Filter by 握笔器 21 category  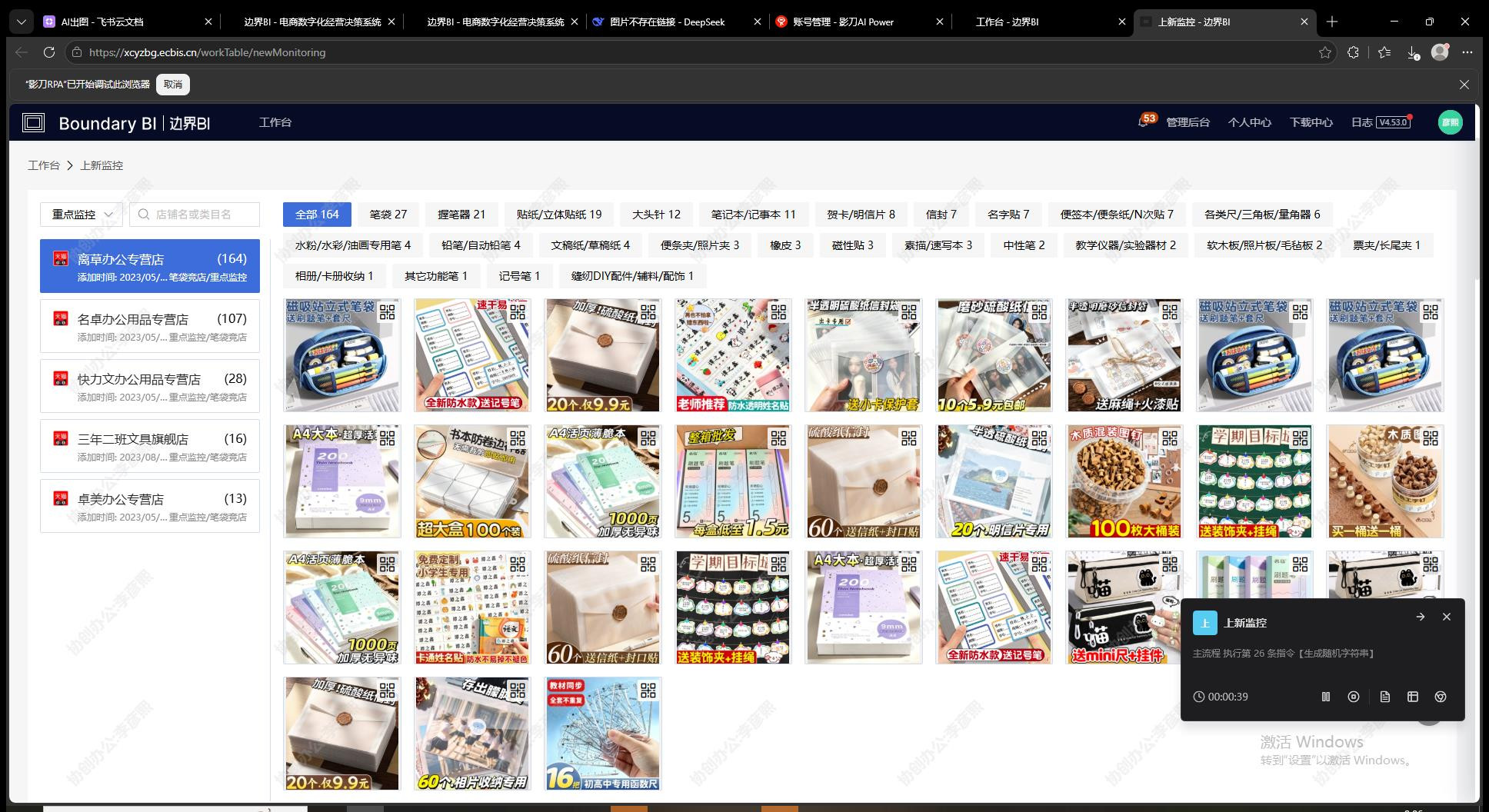(461, 215)
